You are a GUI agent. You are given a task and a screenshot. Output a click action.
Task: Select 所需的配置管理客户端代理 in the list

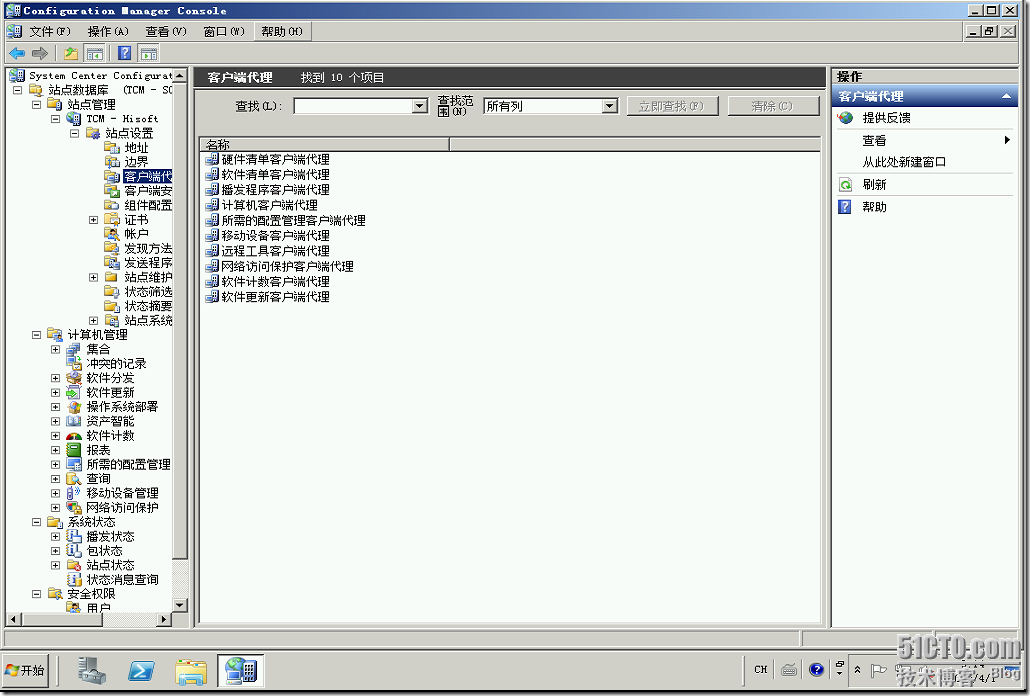(x=293, y=220)
